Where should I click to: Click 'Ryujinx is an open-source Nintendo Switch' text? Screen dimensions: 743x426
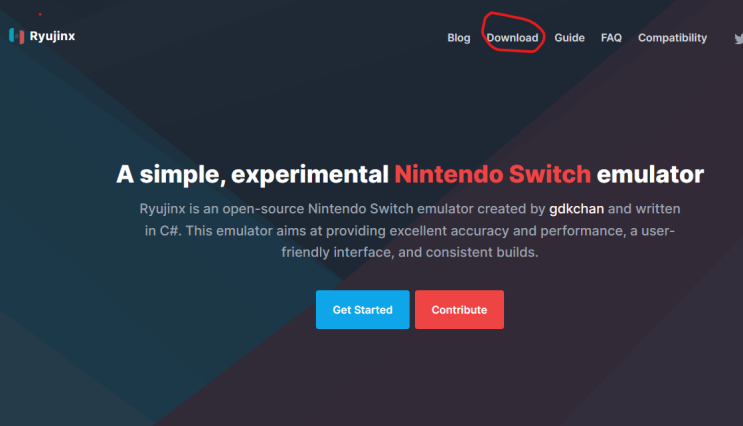tap(276, 209)
